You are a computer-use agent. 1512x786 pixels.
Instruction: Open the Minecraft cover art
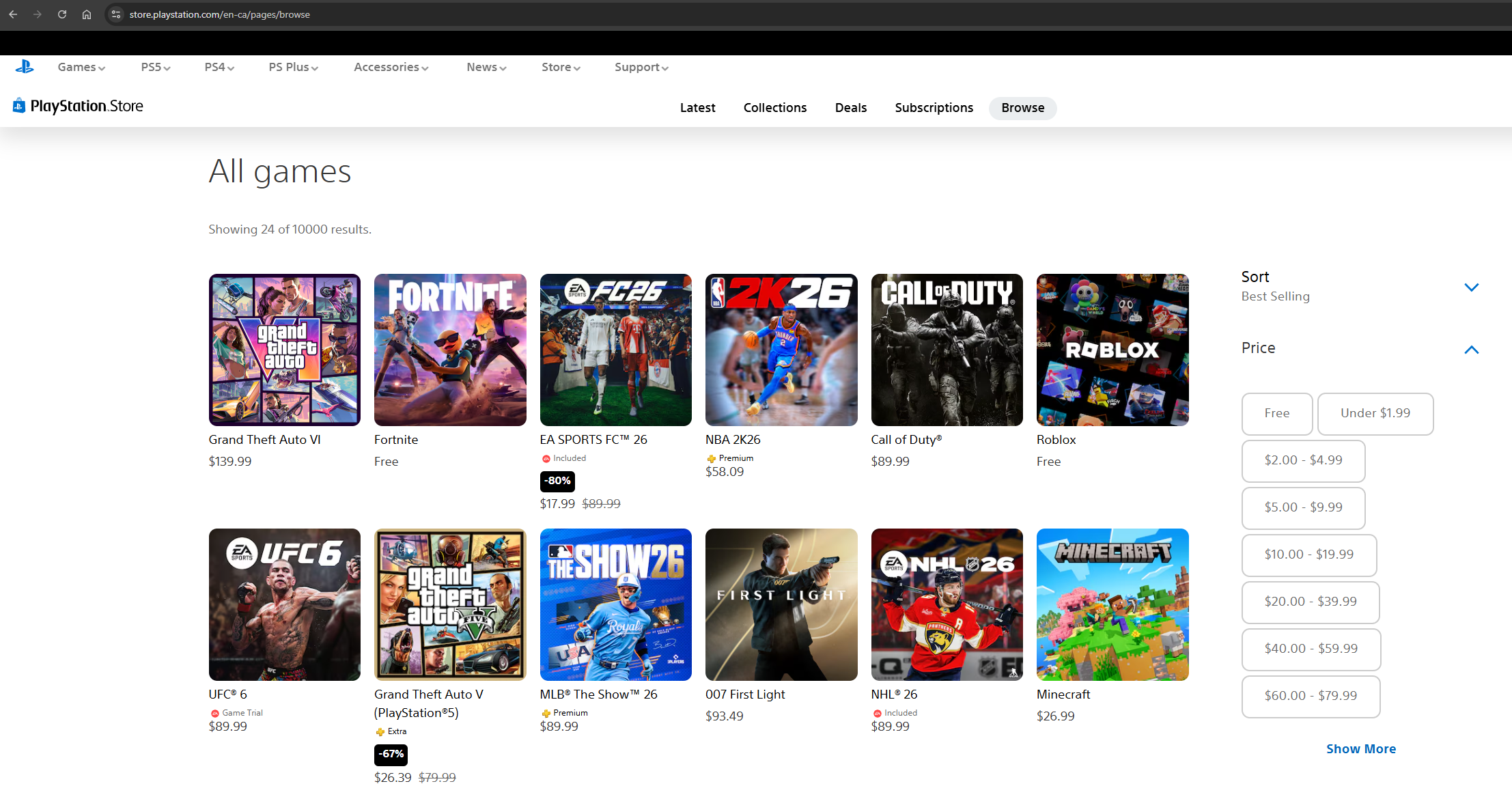(x=1112, y=604)
